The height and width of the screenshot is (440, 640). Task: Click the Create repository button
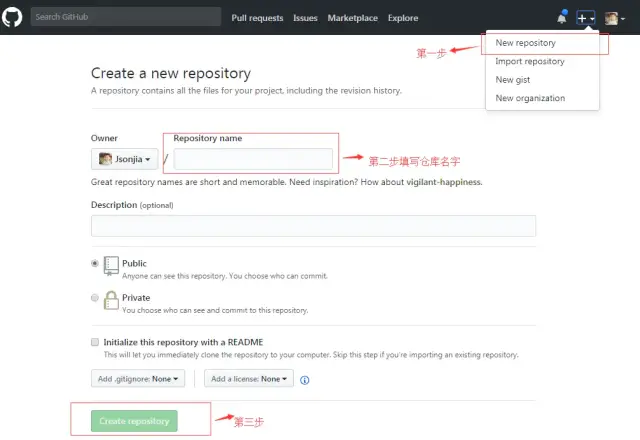134,421
